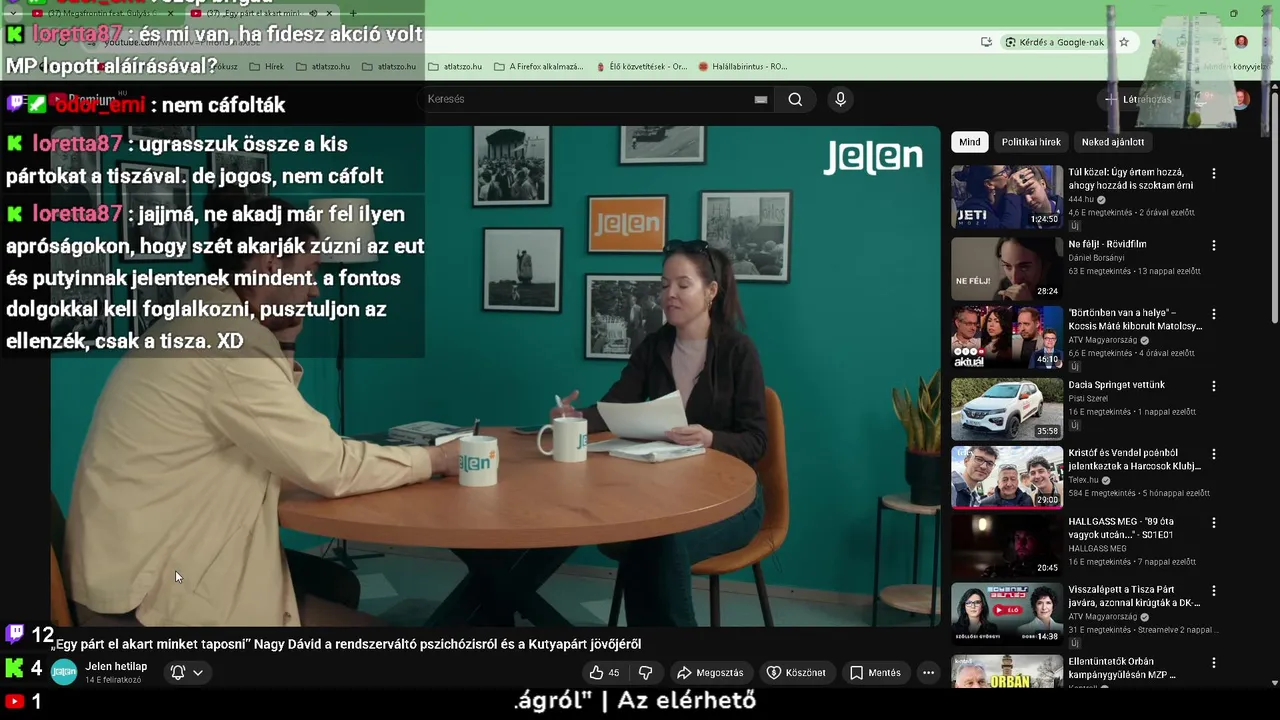
Task: Open Létrehozás create button
Action: (x=1138, y=99)
